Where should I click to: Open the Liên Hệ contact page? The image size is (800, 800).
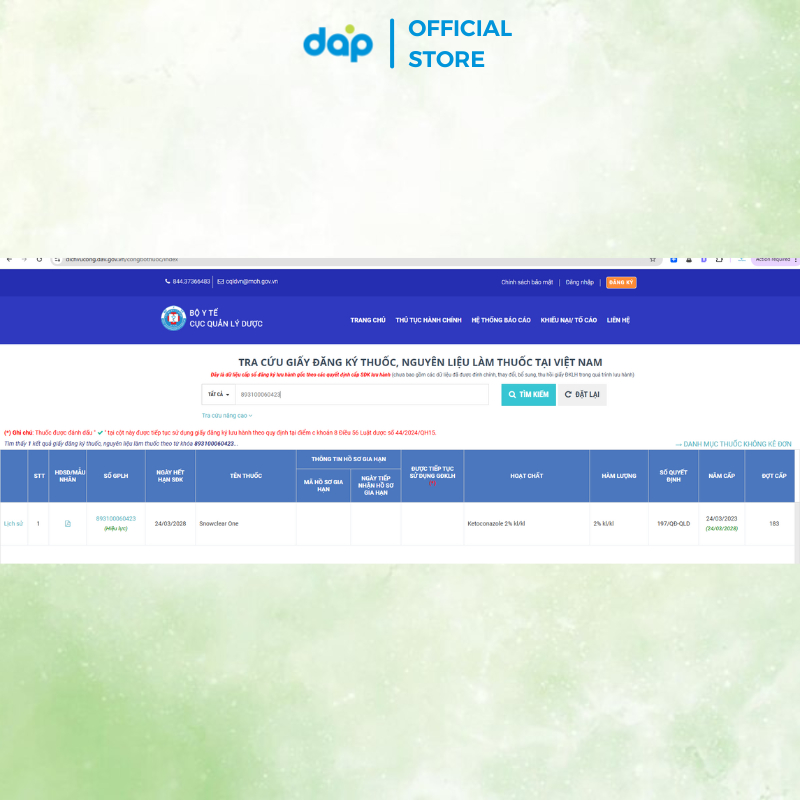click(618, 320)
